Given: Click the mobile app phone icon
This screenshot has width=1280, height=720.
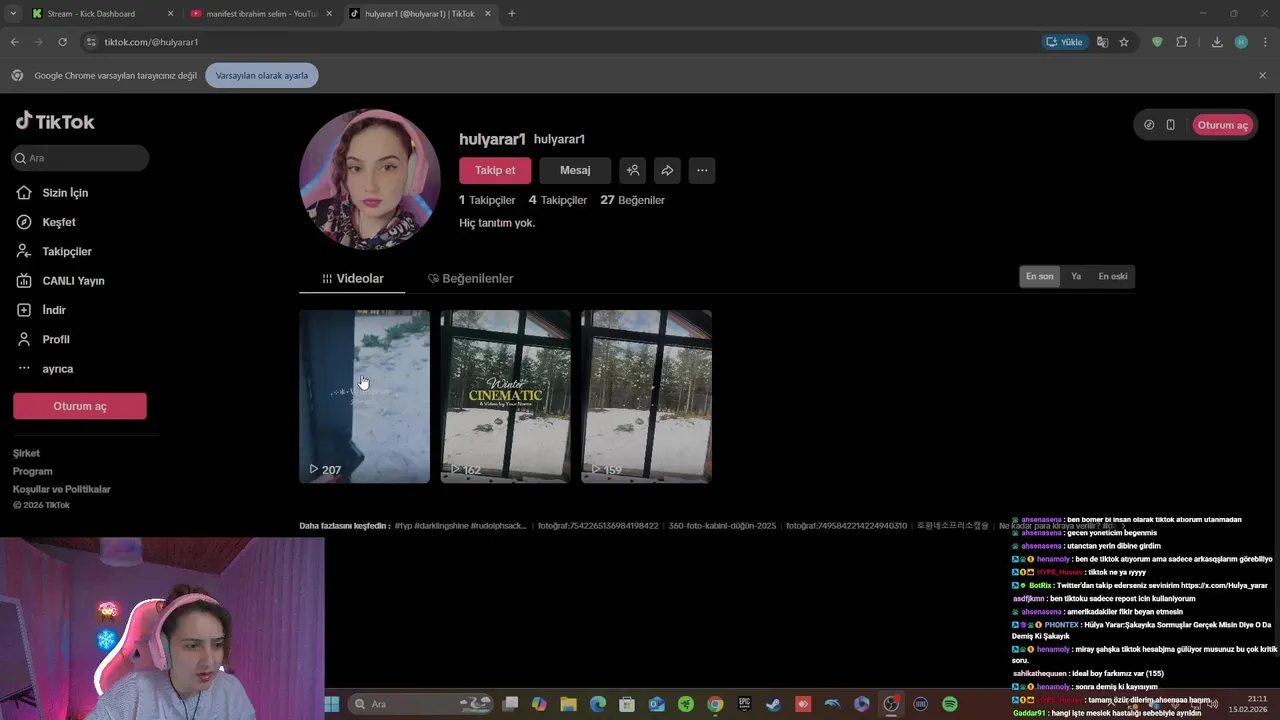Looking at the screenshot, I should pos(1170,125).
